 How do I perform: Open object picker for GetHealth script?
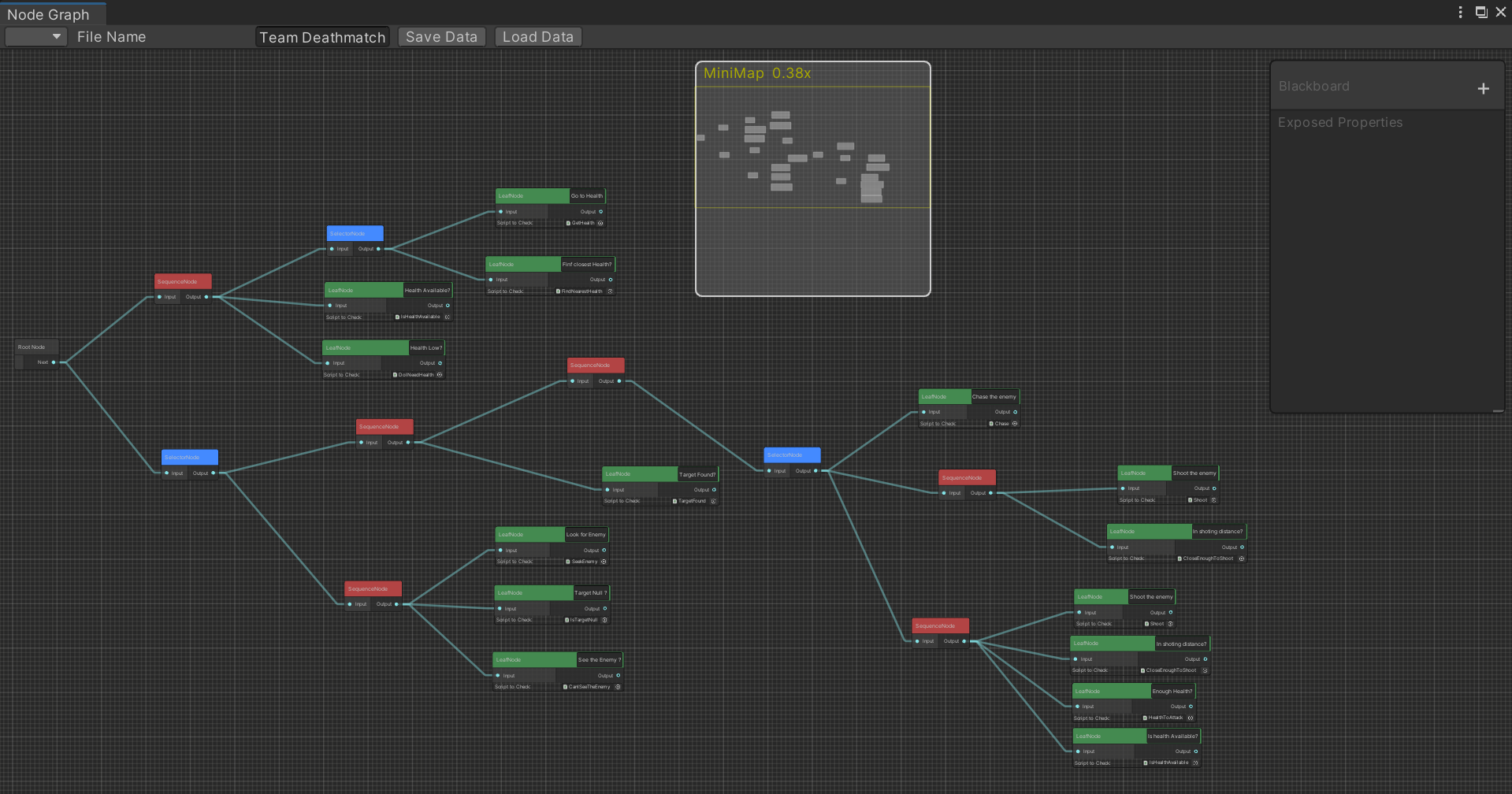pos(600,223)
